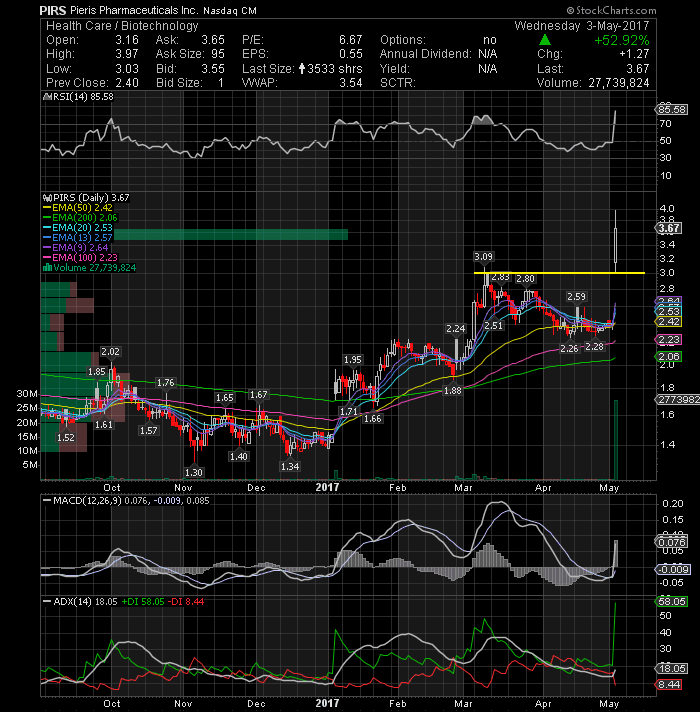Click the large green May volume bar
Viewport: 700px width, 712px height.
point(616,440)
